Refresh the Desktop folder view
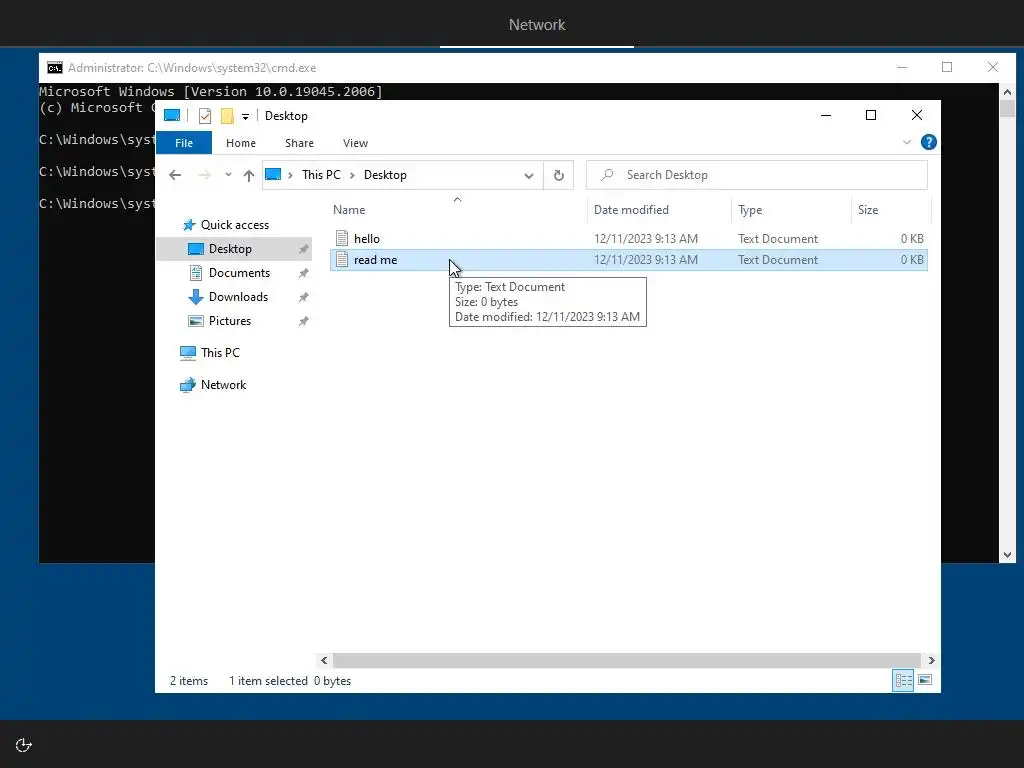Screen dimensions: 1024x768 [x=558, y=175]
